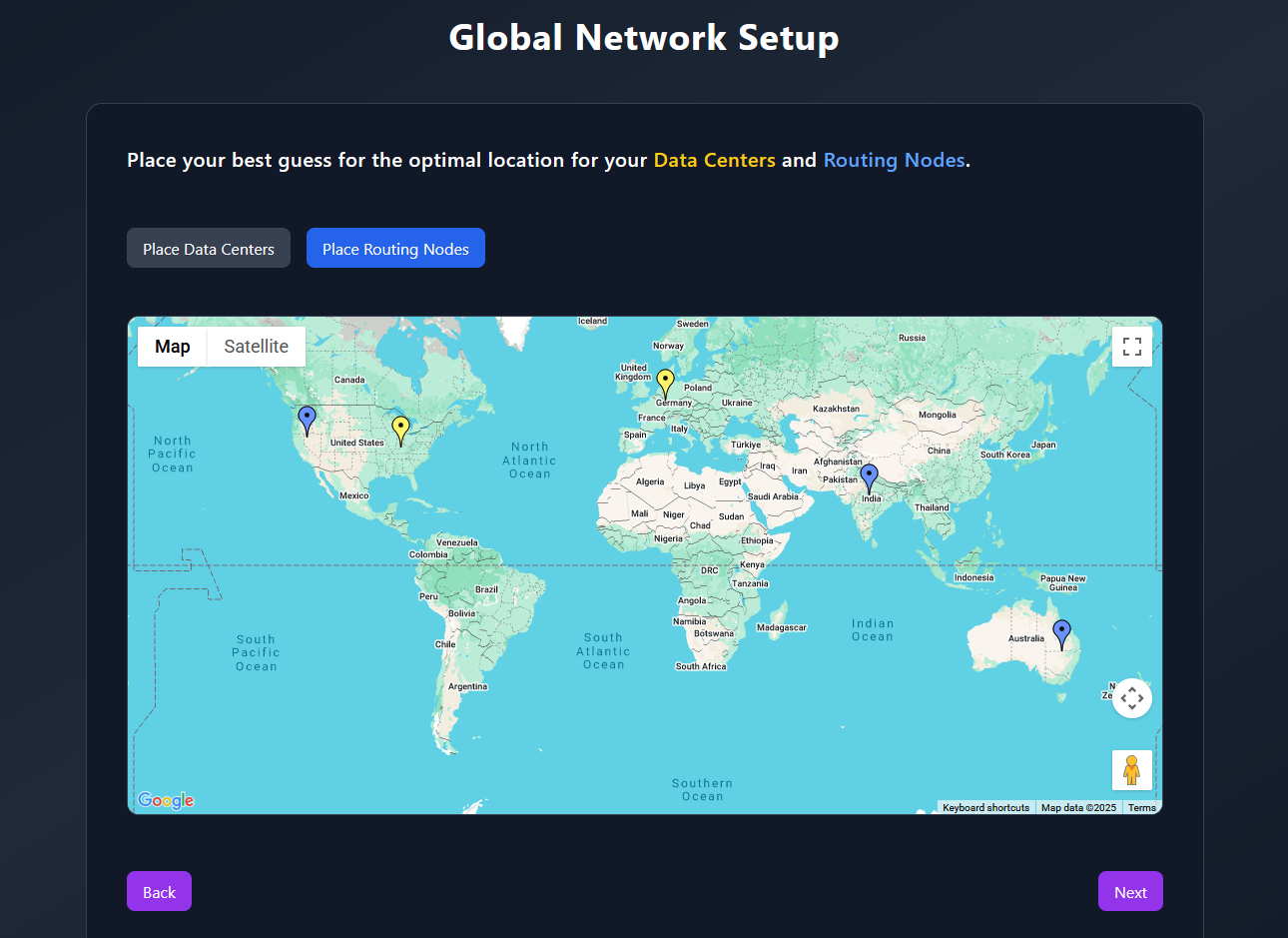
Task: Go to the previous step with Back
Action: [159, 891]
